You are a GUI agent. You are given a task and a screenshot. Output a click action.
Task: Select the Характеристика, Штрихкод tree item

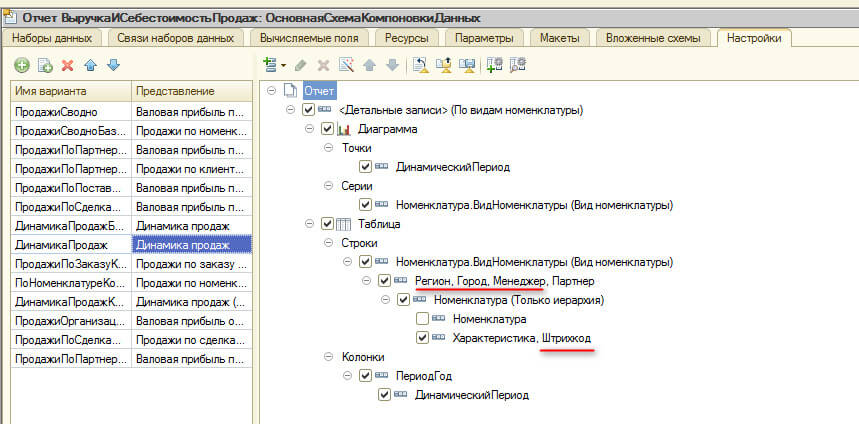point(521,338)
